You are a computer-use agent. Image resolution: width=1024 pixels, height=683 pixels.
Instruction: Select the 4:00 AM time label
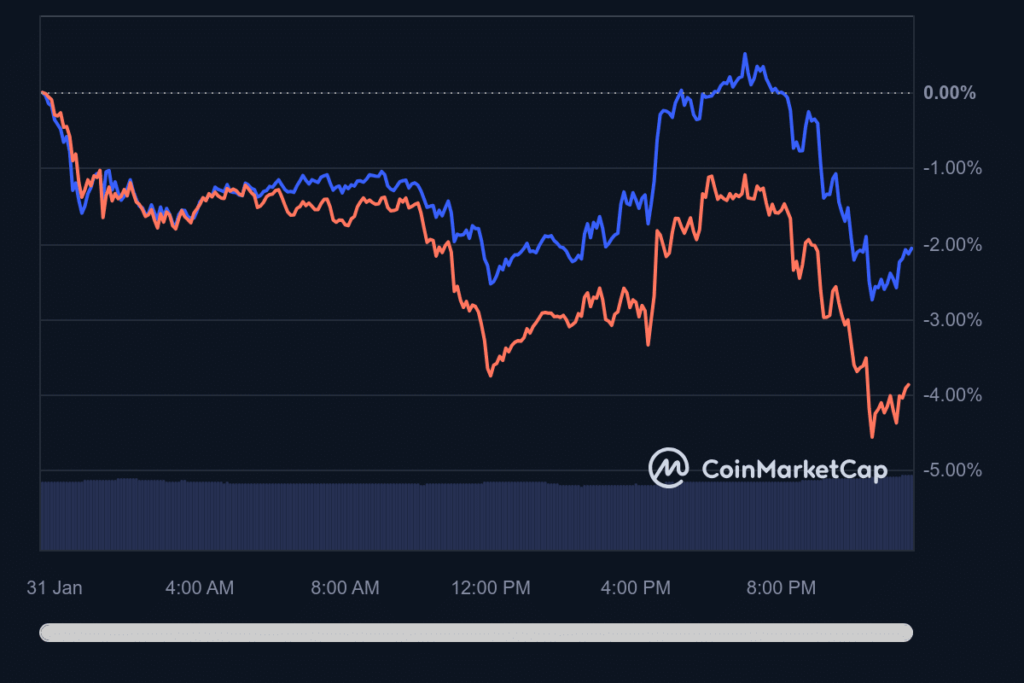coord(199,588)
